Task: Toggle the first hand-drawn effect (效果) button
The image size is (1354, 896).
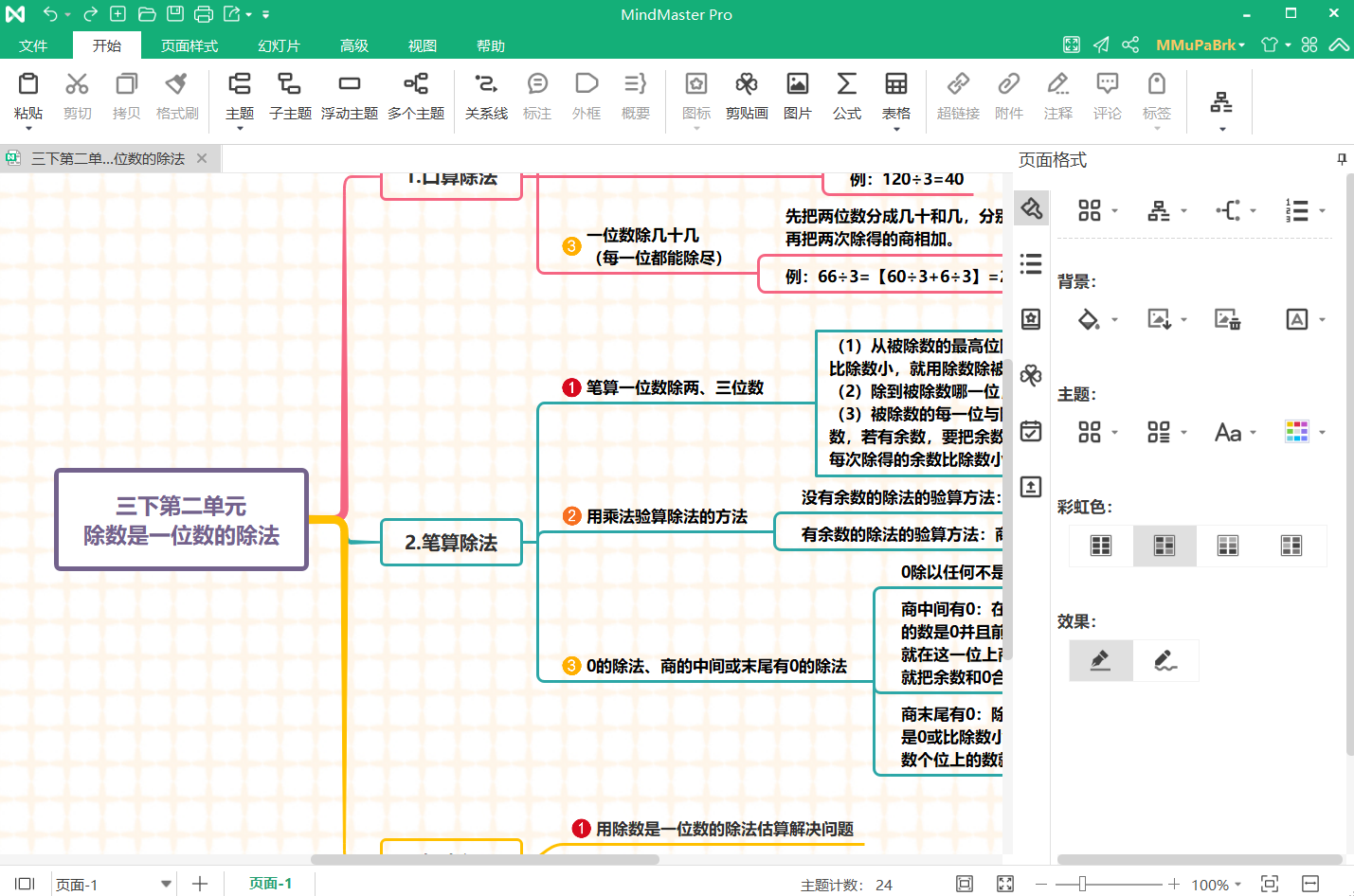Action: [1101, 660]
